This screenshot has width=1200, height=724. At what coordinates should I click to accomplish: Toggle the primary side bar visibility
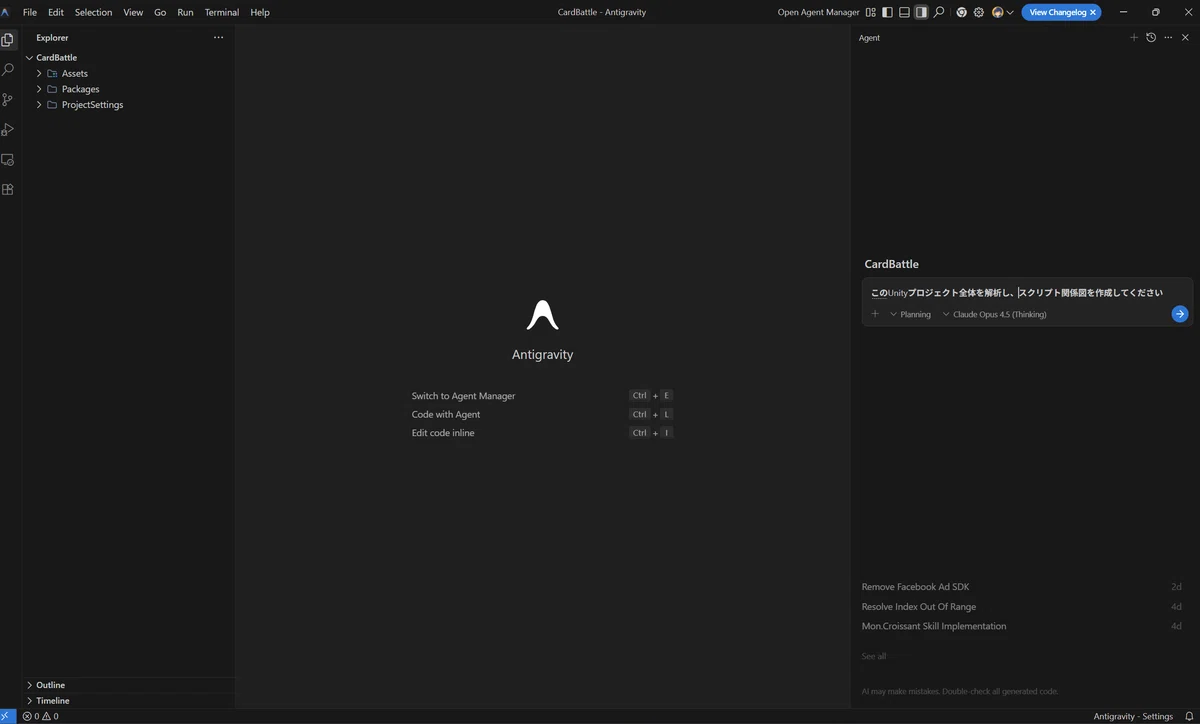tap(888, 12)
